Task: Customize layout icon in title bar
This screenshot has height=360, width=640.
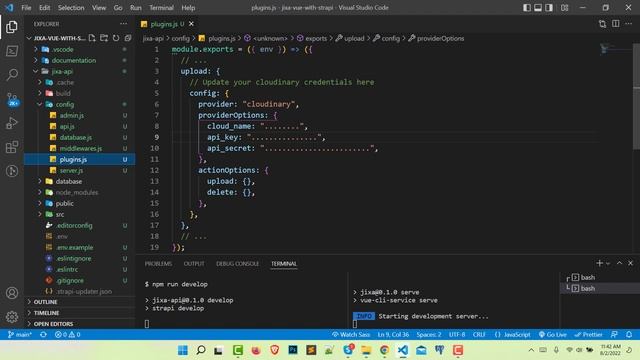Action: (564, 7)
